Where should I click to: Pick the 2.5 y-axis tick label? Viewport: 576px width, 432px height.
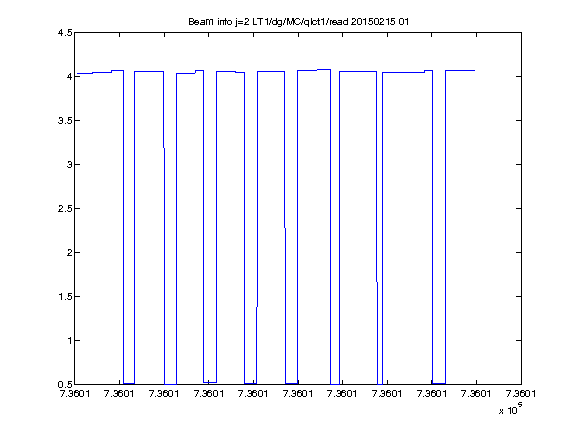click(x=65, y=209)
